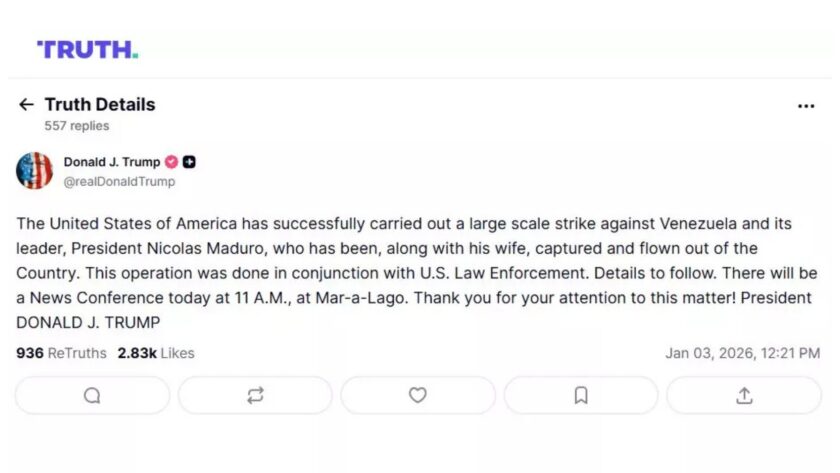Bookmark this Truth post
The width and height of the screenshot is (840, 473).
(x=581, y=395)
